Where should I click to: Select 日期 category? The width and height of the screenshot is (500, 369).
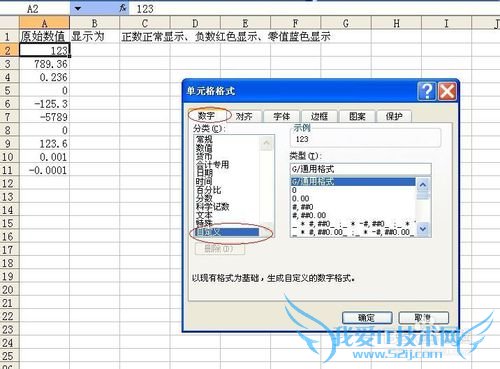[204, 173]
